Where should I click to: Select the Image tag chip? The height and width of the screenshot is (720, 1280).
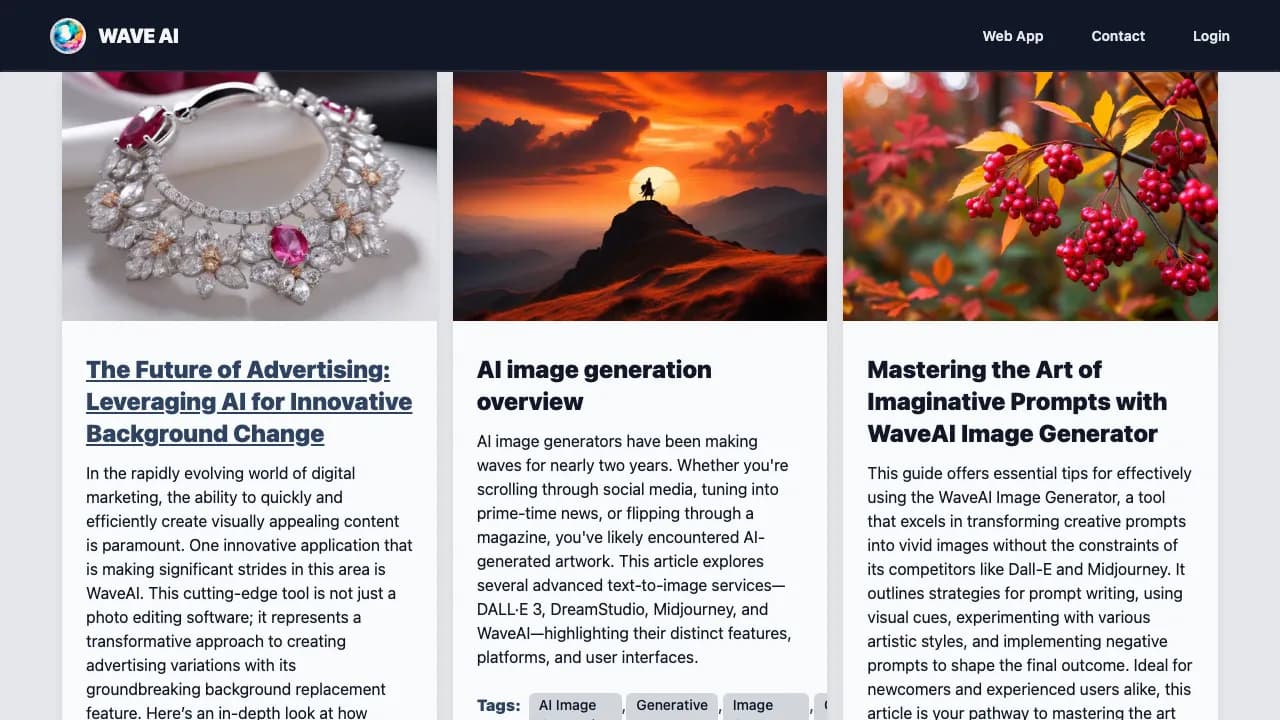(765, 707)
